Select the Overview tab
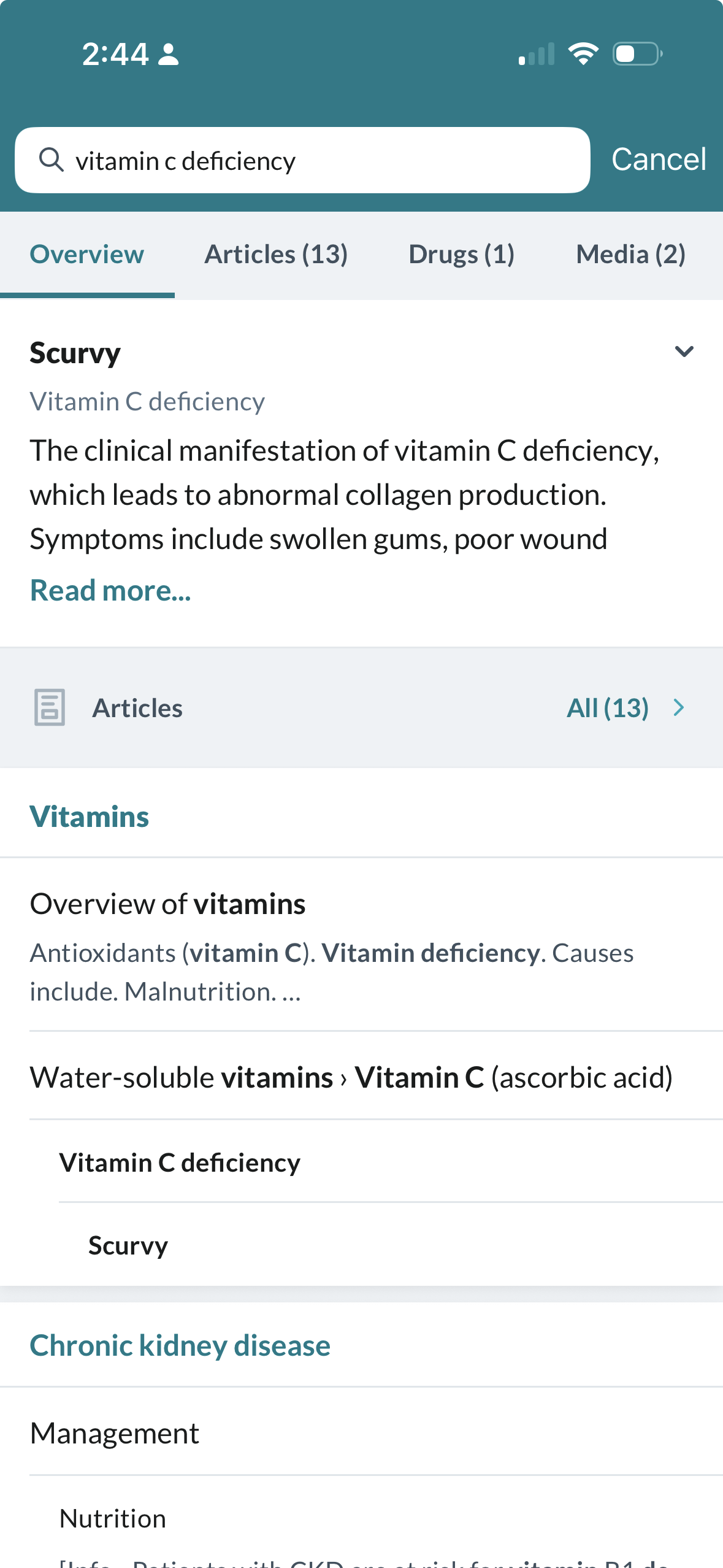 pos(87,255)
